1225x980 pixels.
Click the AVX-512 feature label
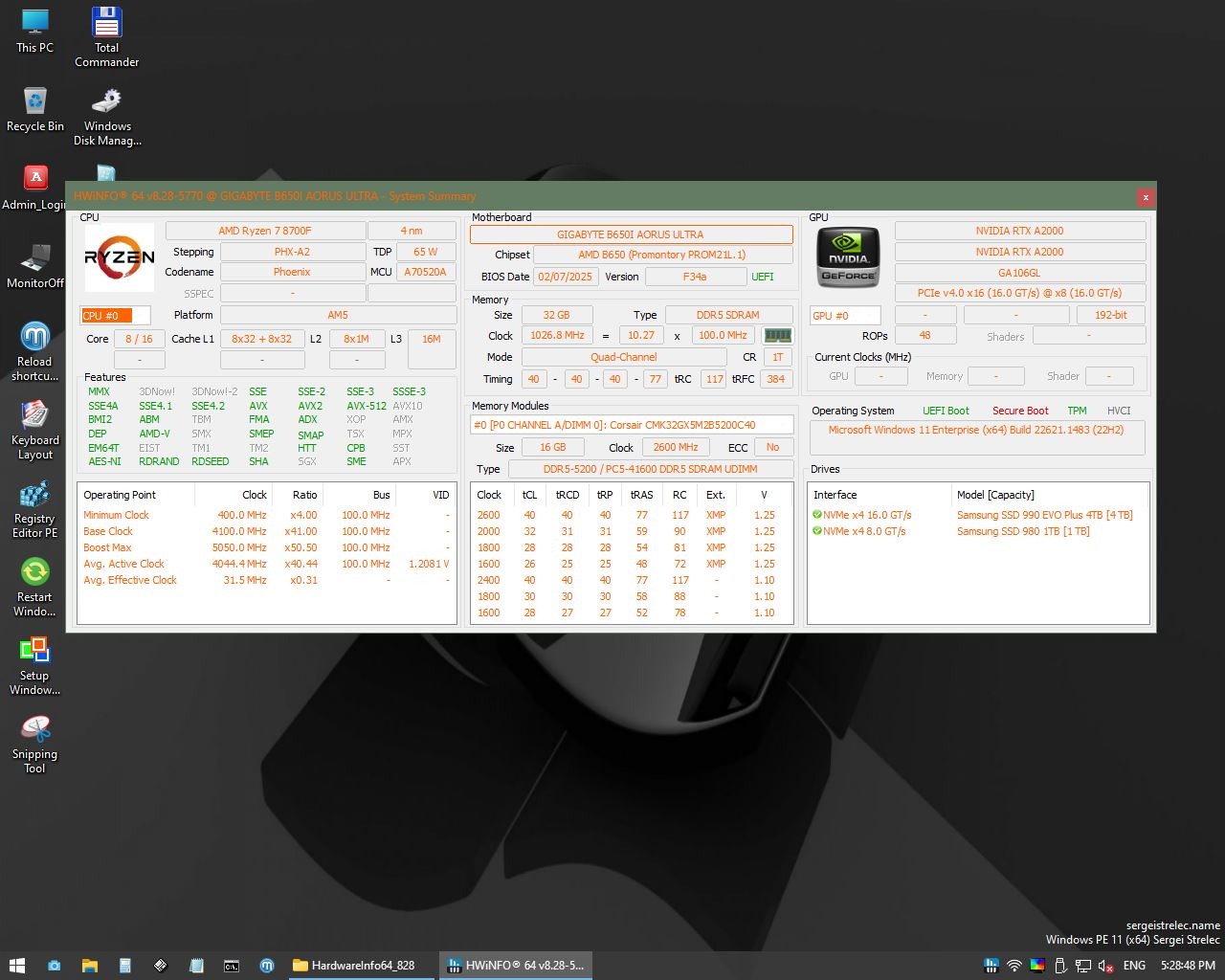click(x=367, y=406)
